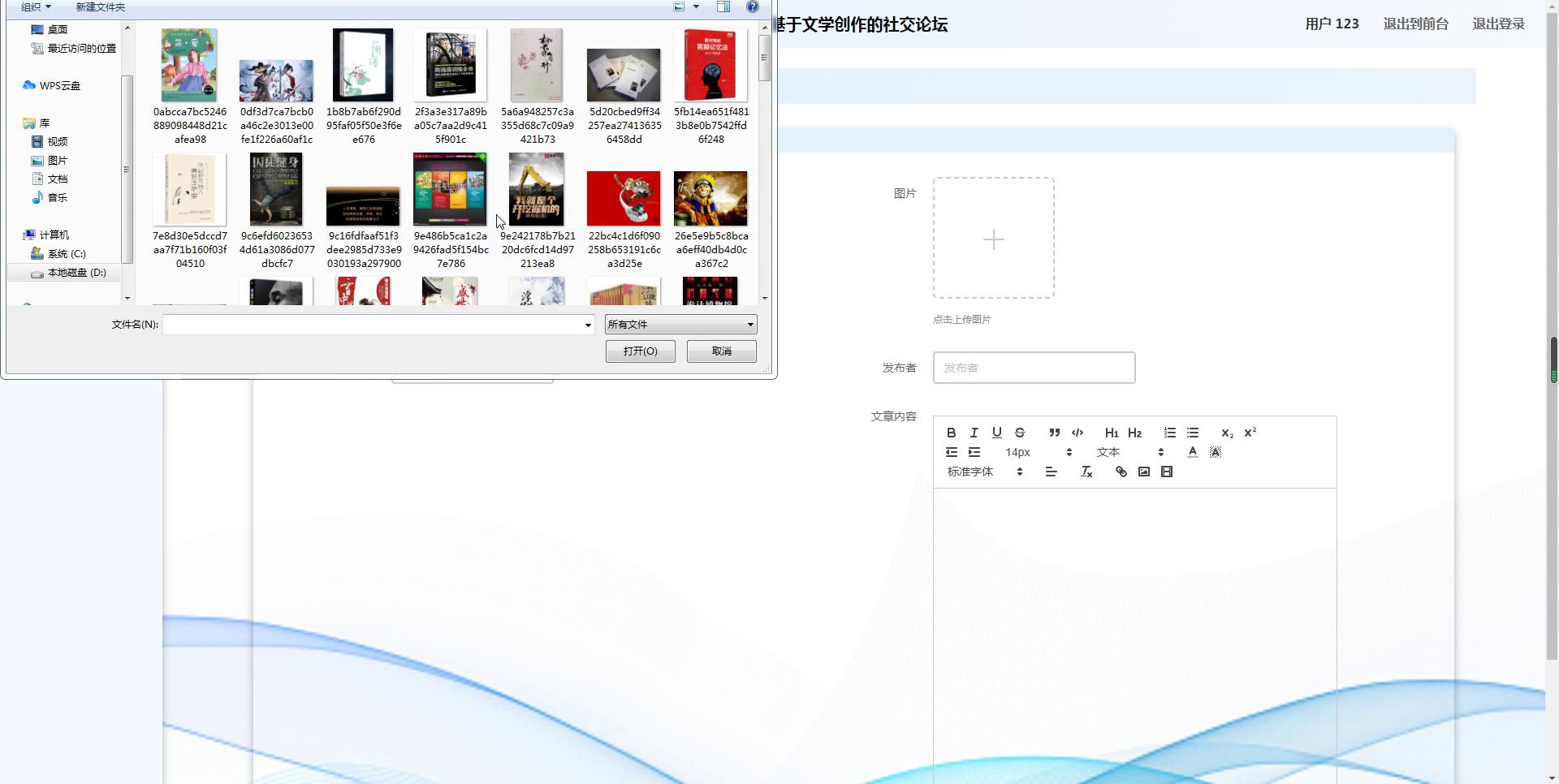Click the file list vertical scrollbar thumb
Screen dimensions: 1559x784
point(764,57)
